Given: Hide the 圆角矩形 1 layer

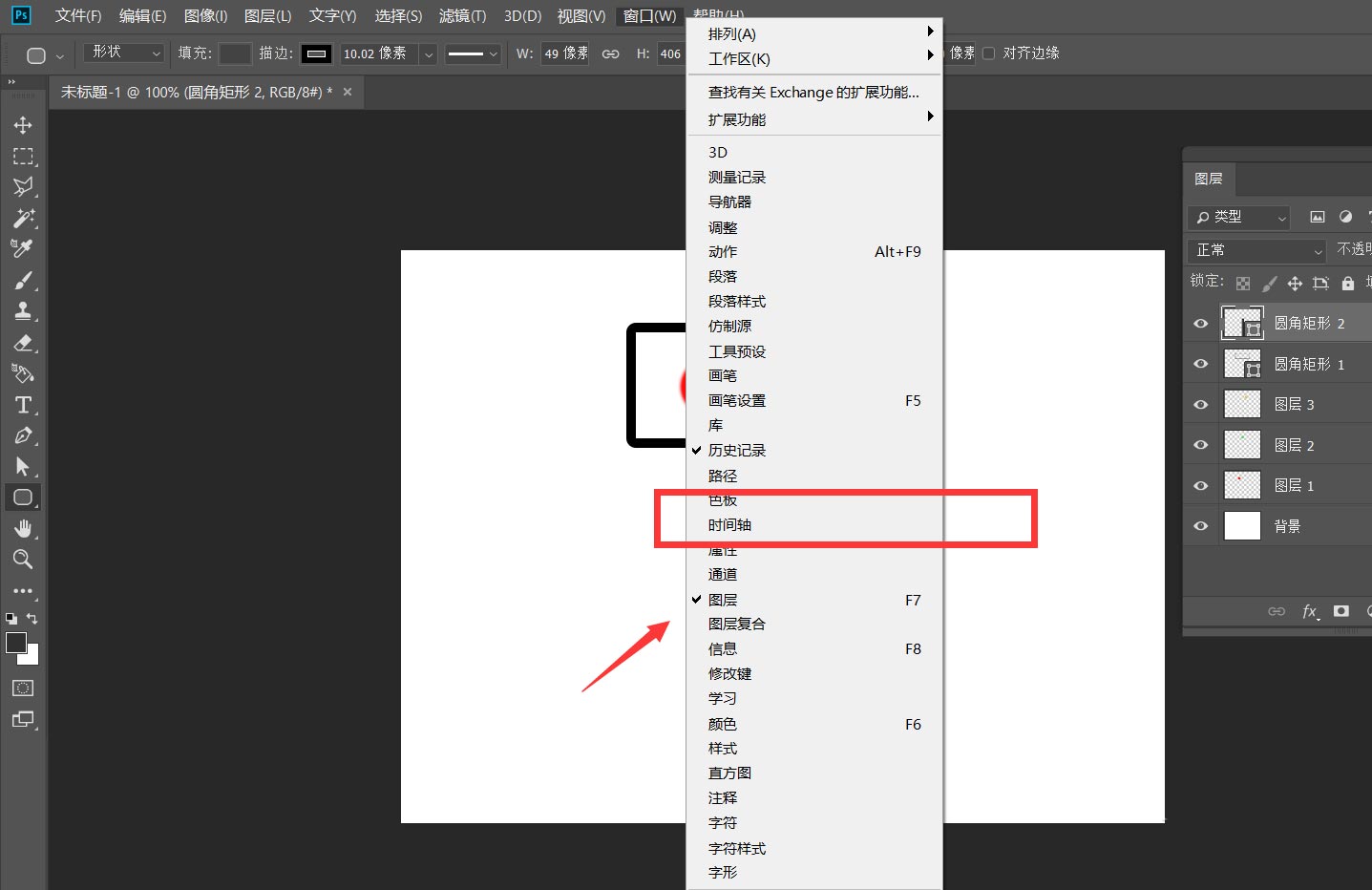Looking at the screenshot, I should click(1201, 364).
